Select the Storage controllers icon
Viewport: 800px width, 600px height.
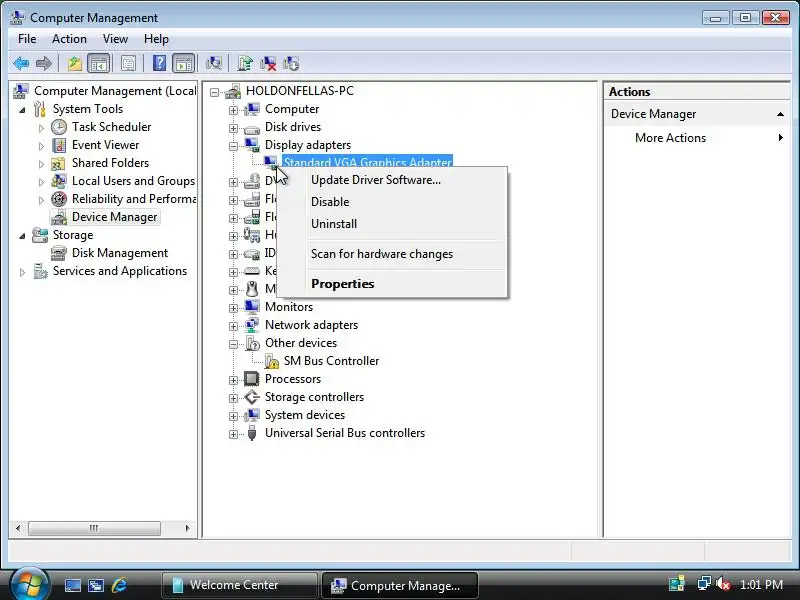[252, 397]
